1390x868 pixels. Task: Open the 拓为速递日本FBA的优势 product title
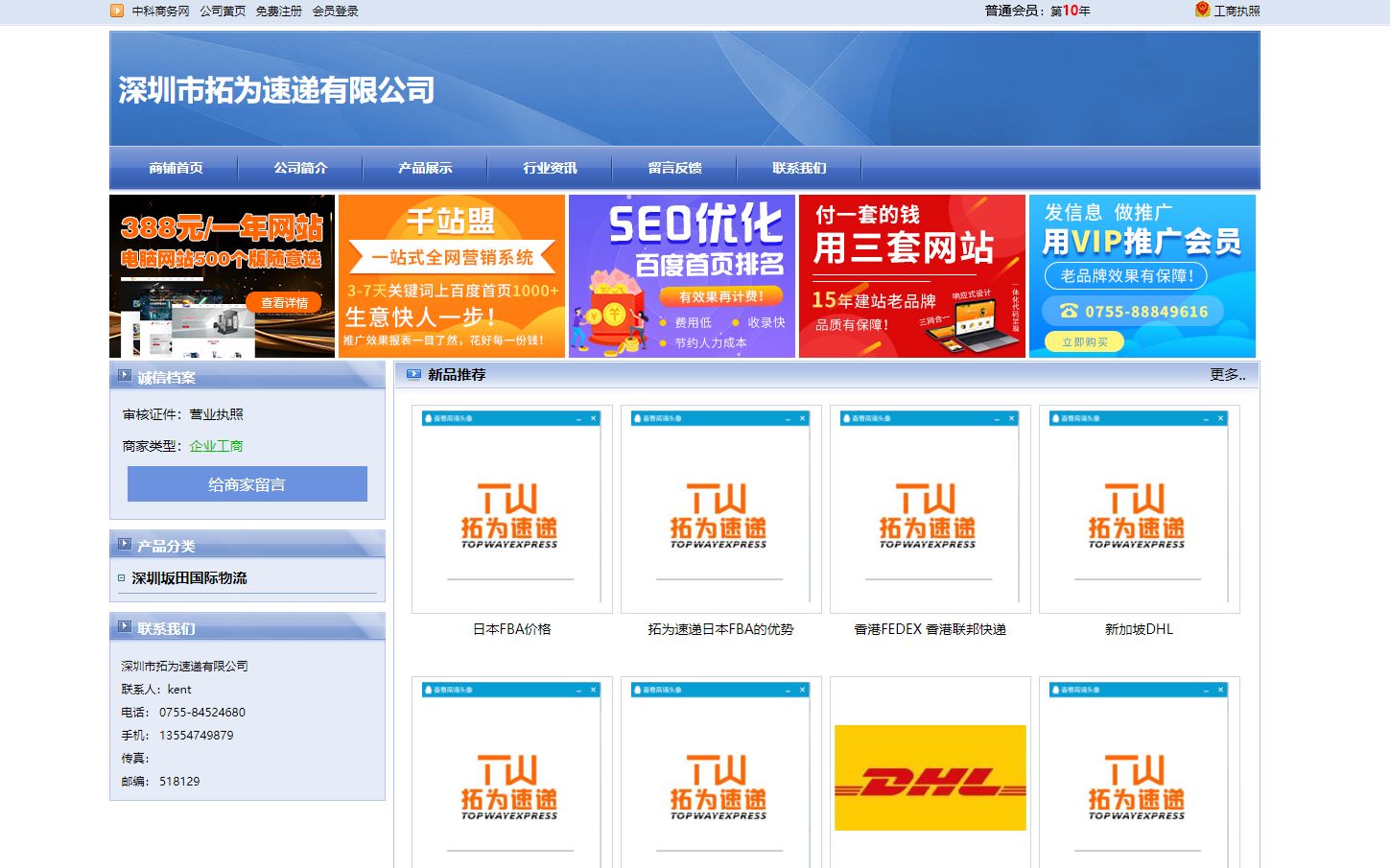[x=721, y=629]
